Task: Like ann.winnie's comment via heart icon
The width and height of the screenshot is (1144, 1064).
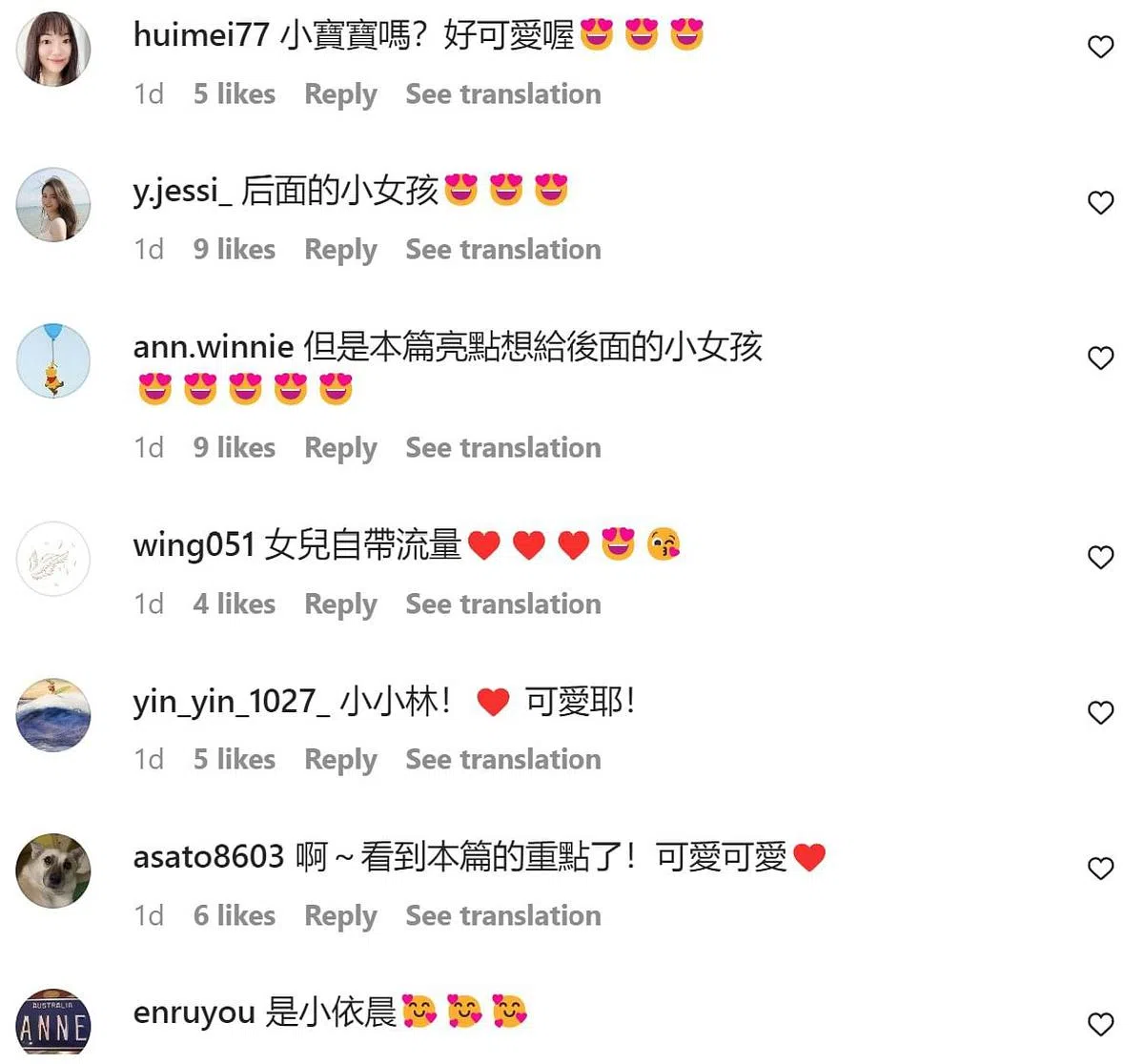Action: tap(1100, 358)
